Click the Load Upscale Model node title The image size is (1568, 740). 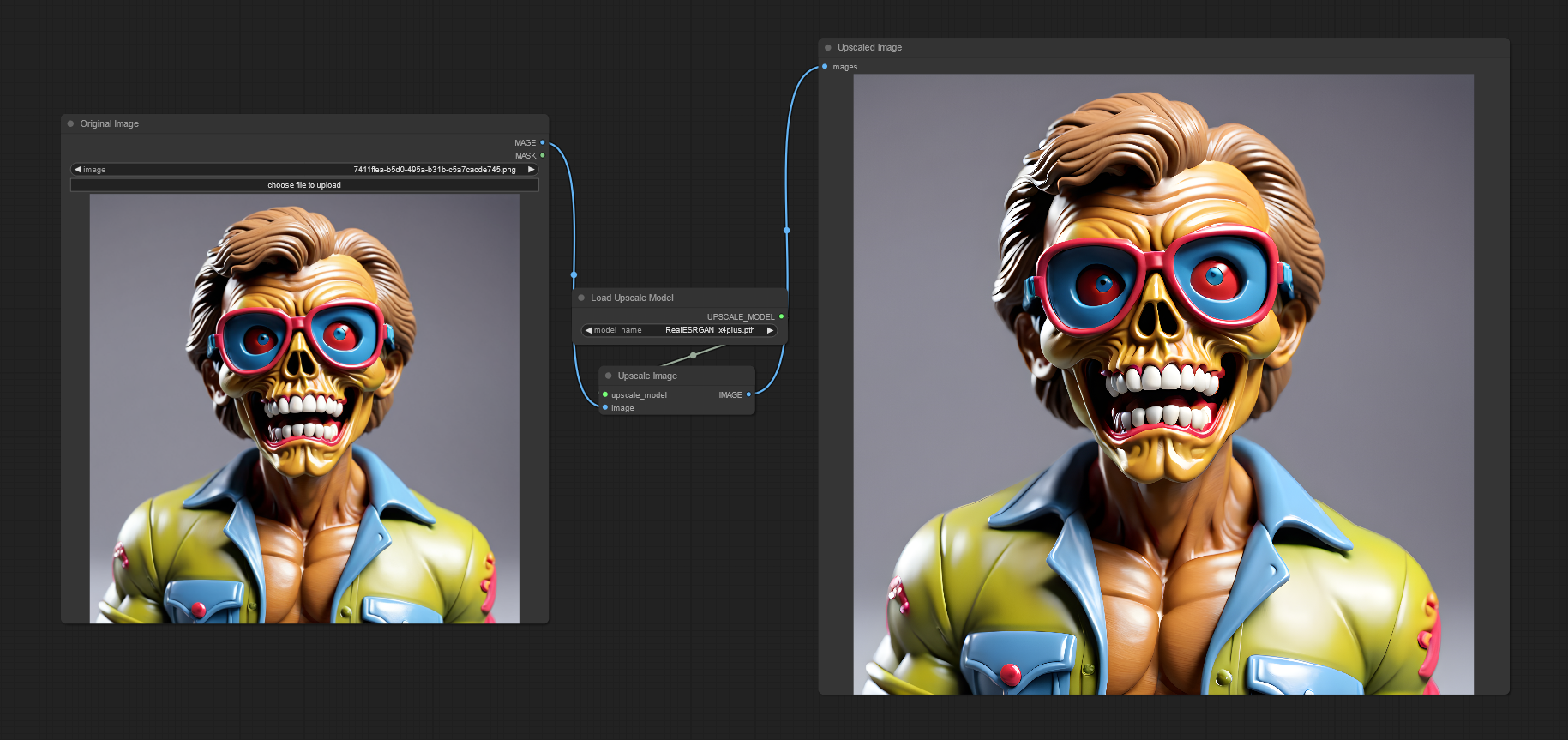[x=632, y=298]
